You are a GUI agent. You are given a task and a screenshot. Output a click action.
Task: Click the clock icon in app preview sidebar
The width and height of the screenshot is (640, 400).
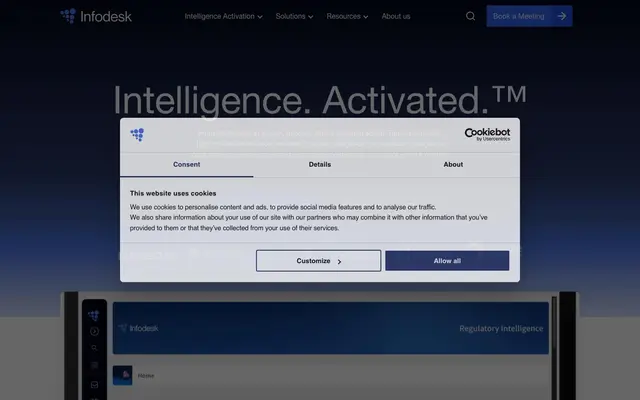pyautogui.click(x=94, y=331)
